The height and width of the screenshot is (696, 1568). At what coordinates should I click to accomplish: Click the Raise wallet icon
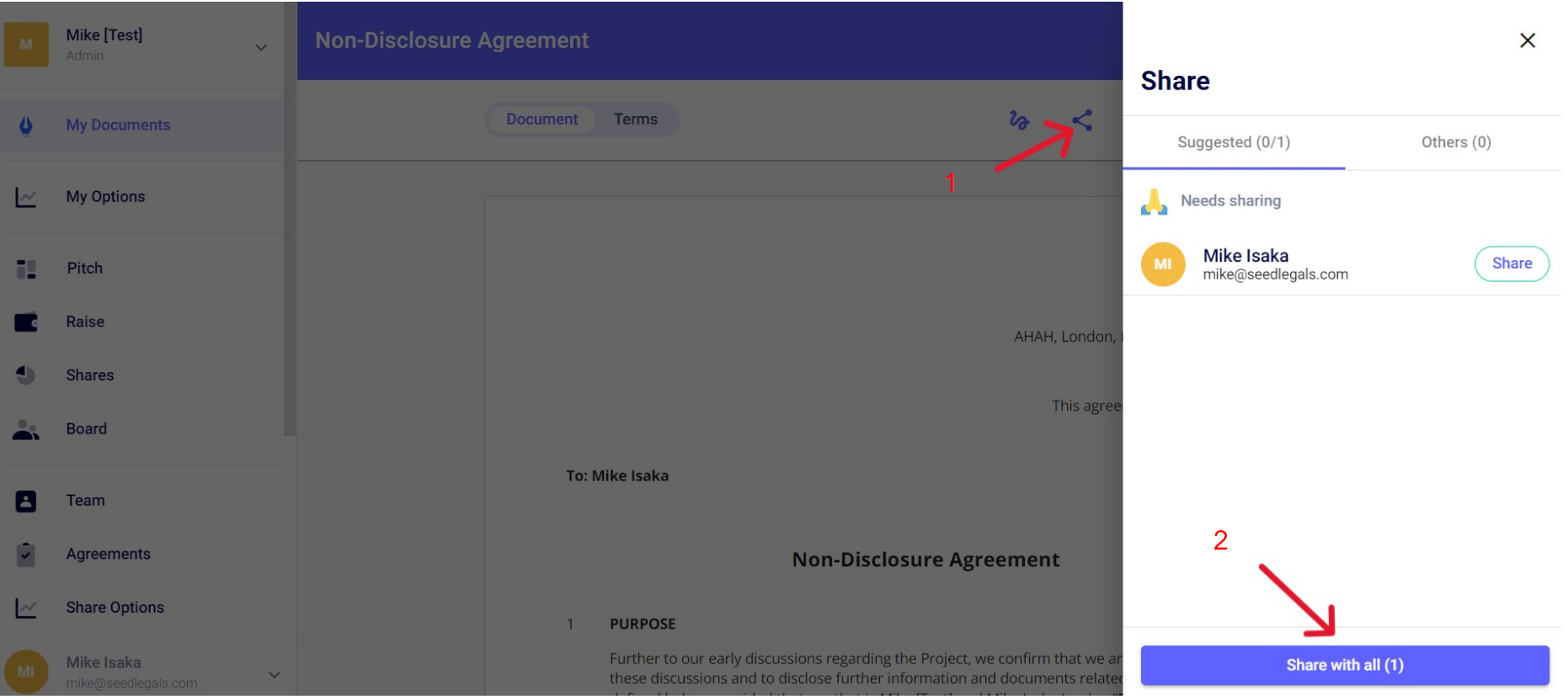26,322
